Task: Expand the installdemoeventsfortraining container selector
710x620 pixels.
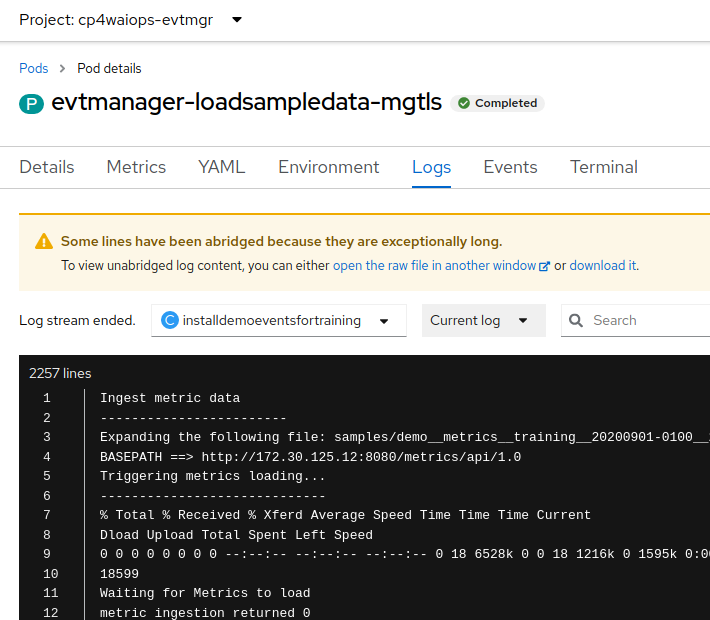Action: pos(278,320)
